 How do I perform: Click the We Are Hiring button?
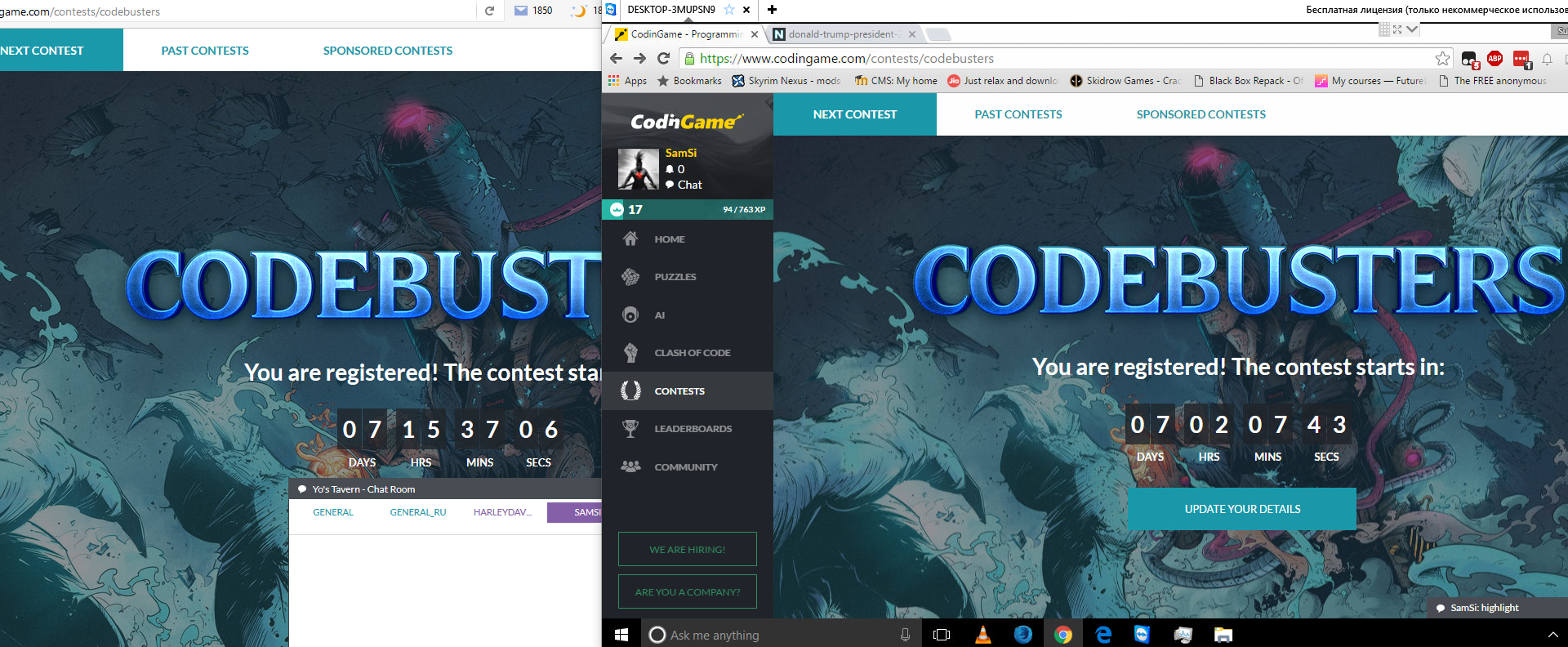tap(687, 550)
